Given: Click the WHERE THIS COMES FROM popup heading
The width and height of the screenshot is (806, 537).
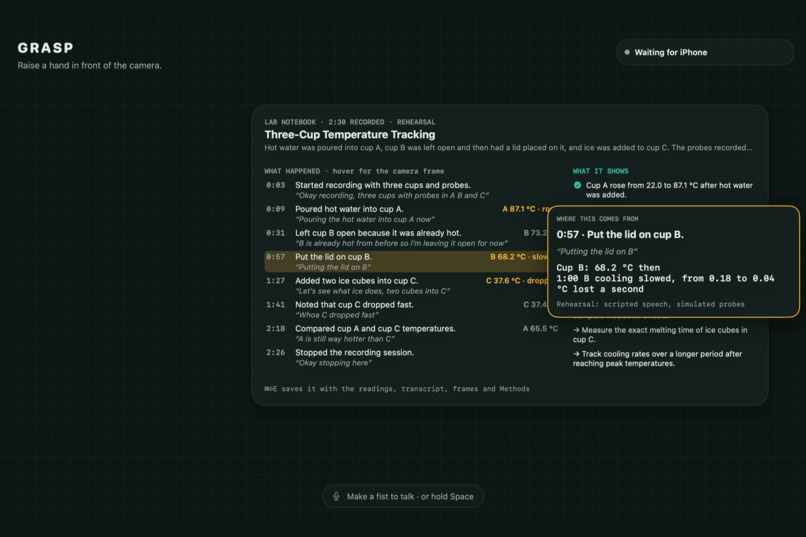Looking at the screenshot, I should [597, 219].
